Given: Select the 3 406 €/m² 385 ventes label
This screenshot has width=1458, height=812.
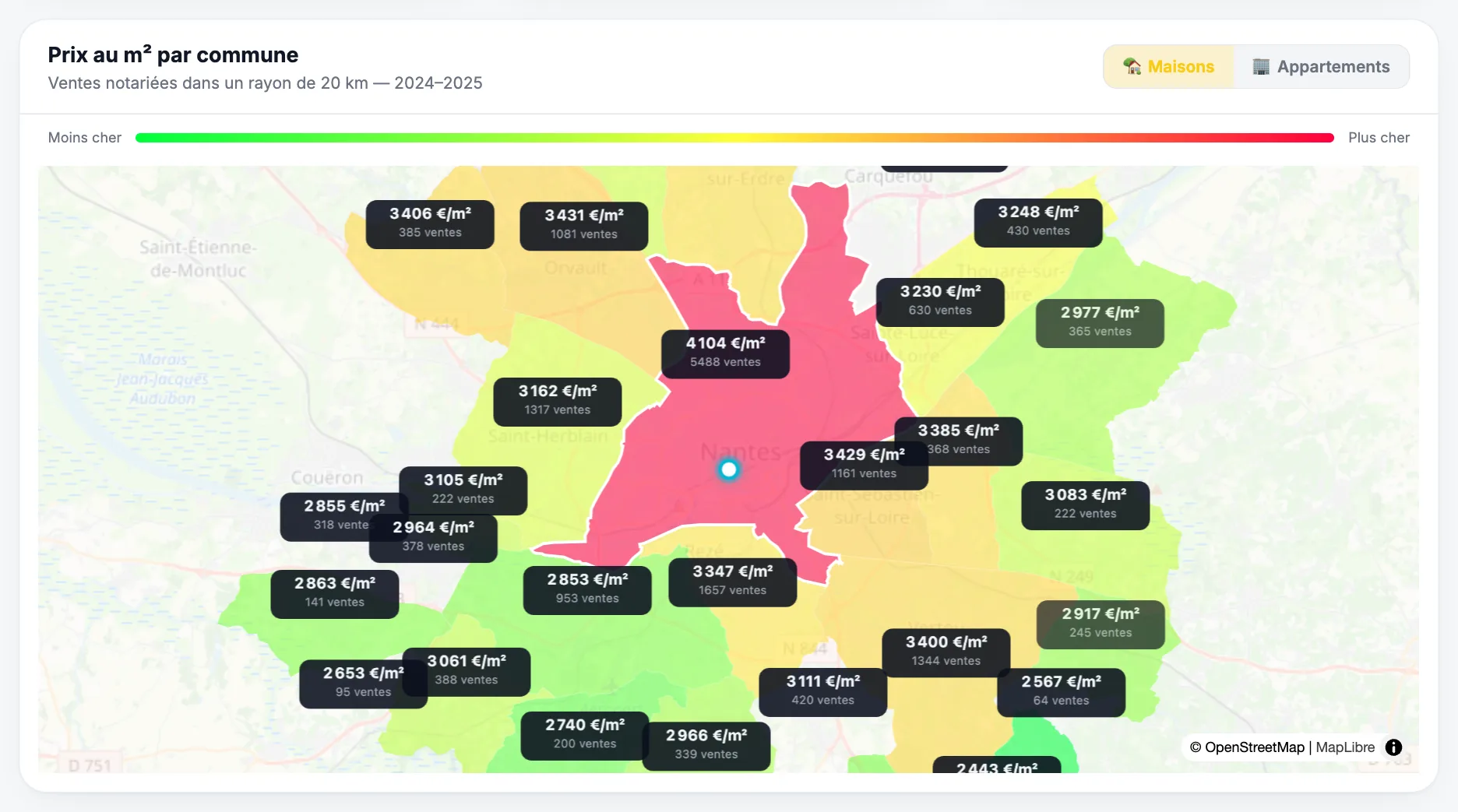Looking at the screenshot, I should coord(430,224).
